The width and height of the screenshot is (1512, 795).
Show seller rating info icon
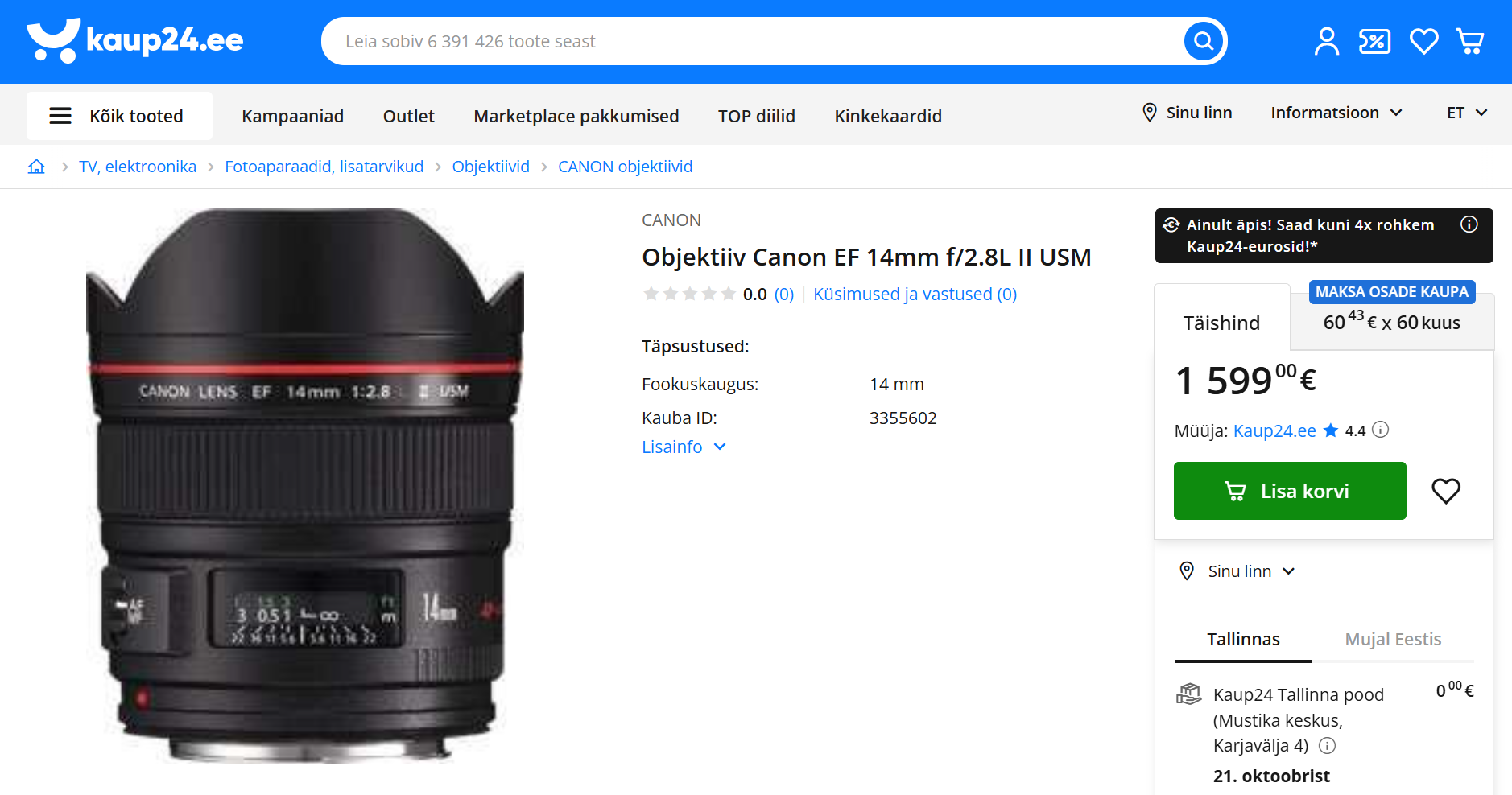pyautogui.click(x=1381, y=430)
